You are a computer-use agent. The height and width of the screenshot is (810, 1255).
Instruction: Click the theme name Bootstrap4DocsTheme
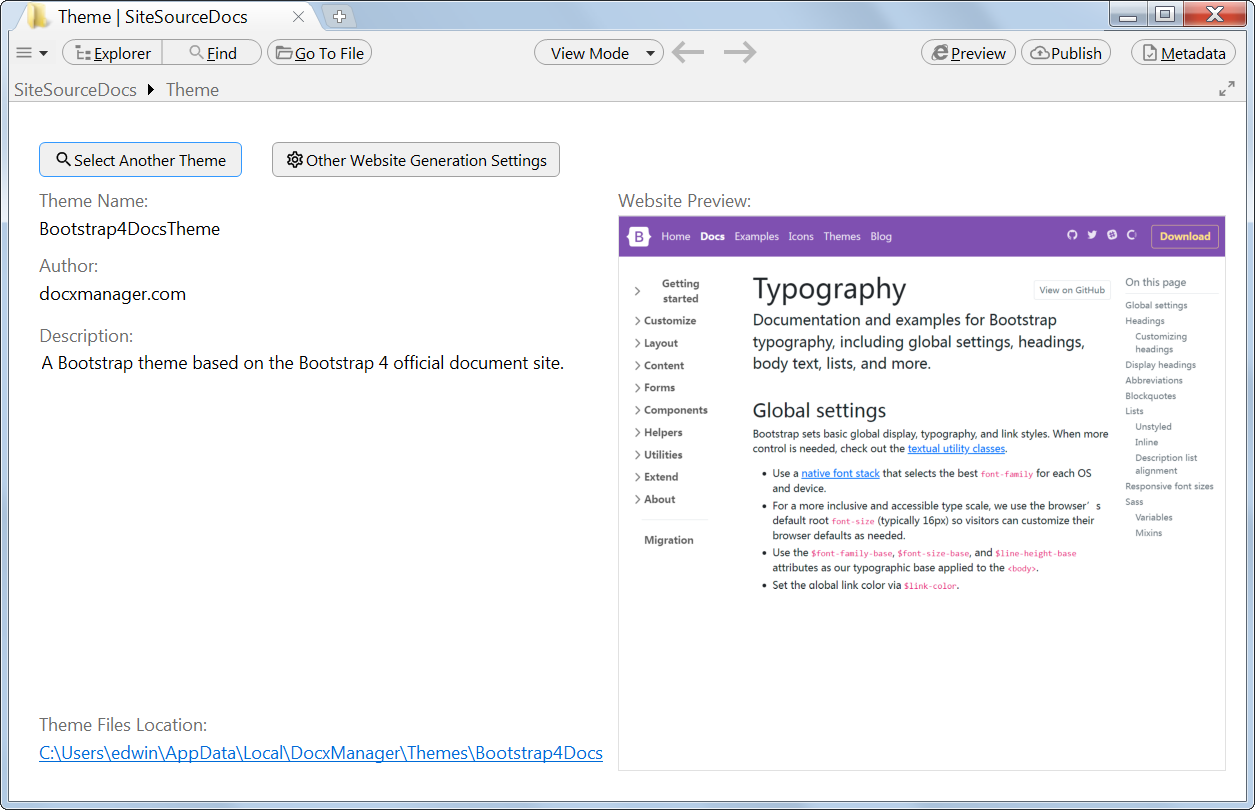[x=130, y=229]
